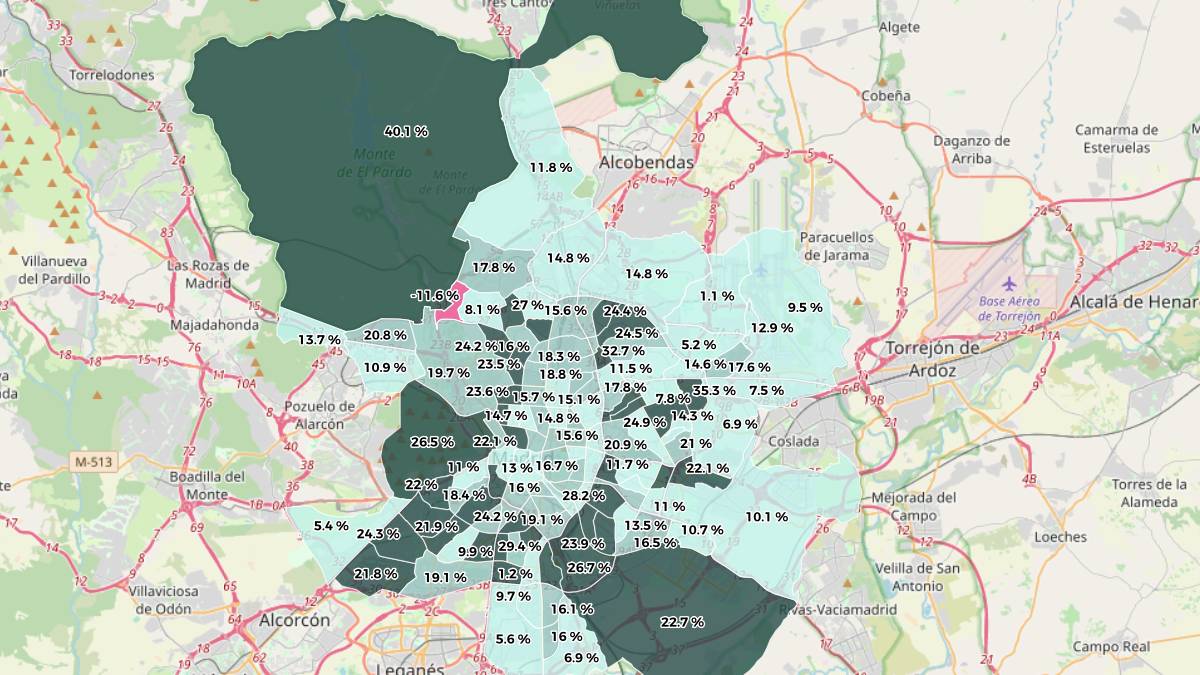1200x675 pixels.
Task: Select the 9.5 % district label
Action: tap(804, 307)
